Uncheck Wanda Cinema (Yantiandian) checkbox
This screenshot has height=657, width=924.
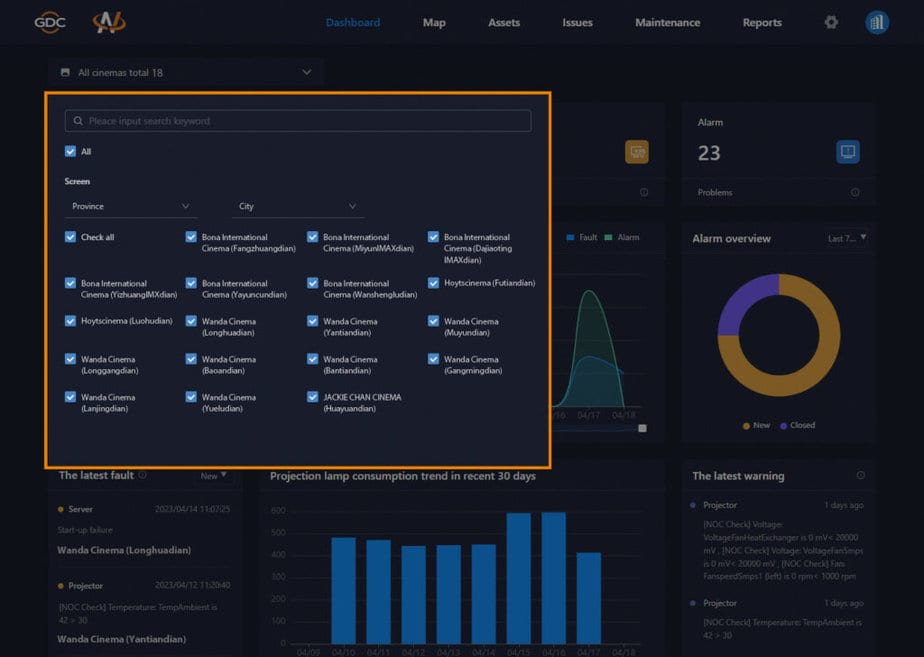(x=312, y=321)
